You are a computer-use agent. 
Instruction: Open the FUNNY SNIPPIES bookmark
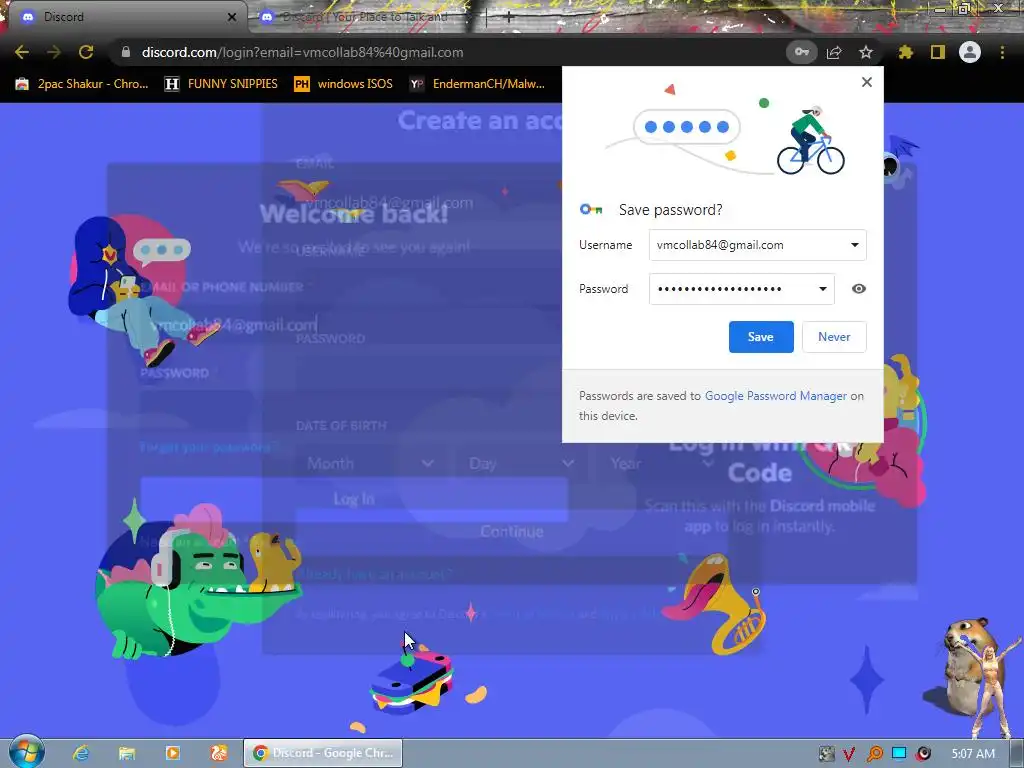221,84
